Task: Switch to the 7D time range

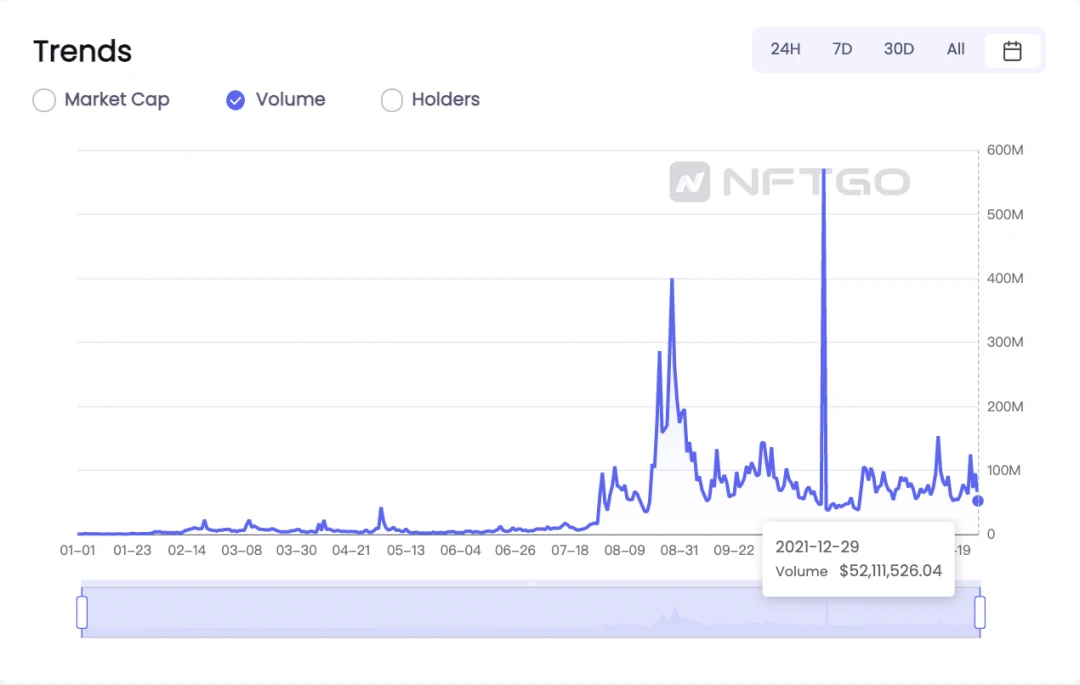Action: click(842, 50)
